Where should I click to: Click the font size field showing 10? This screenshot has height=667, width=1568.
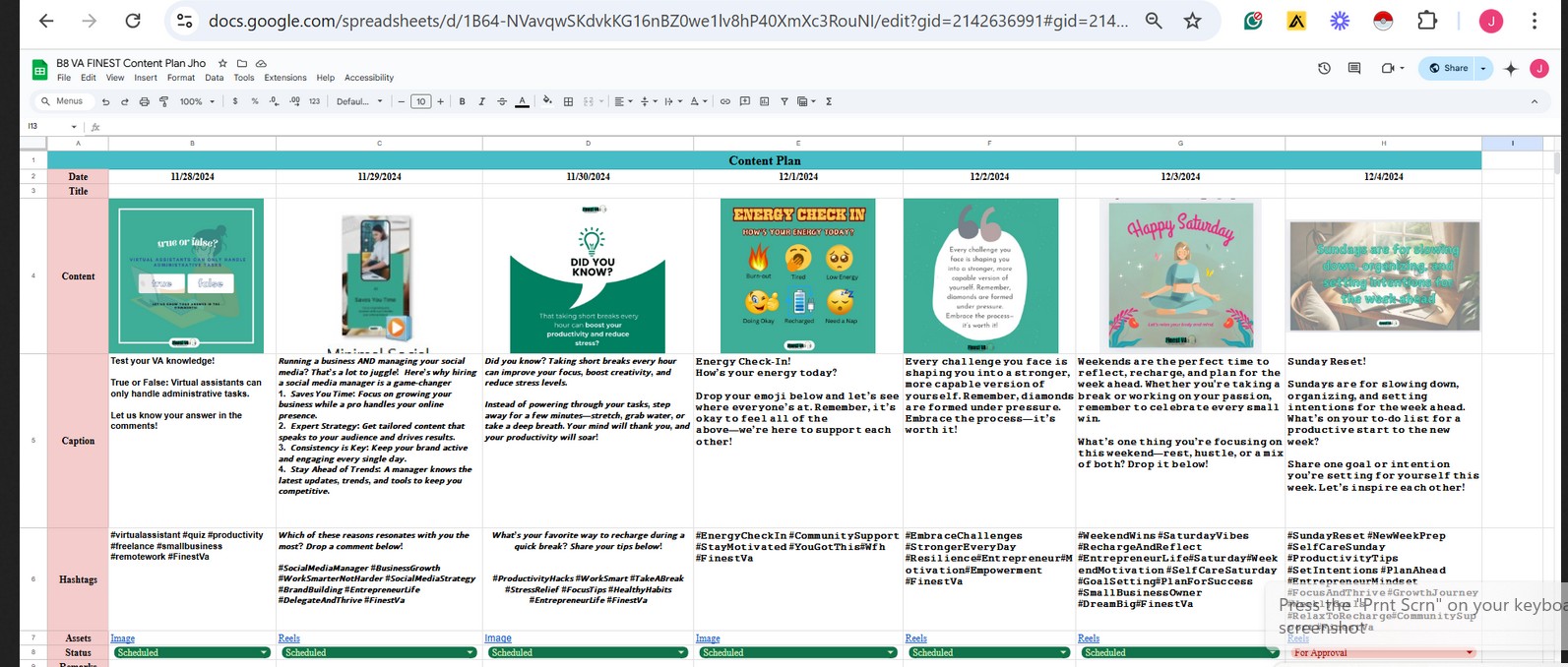point(420,101)
